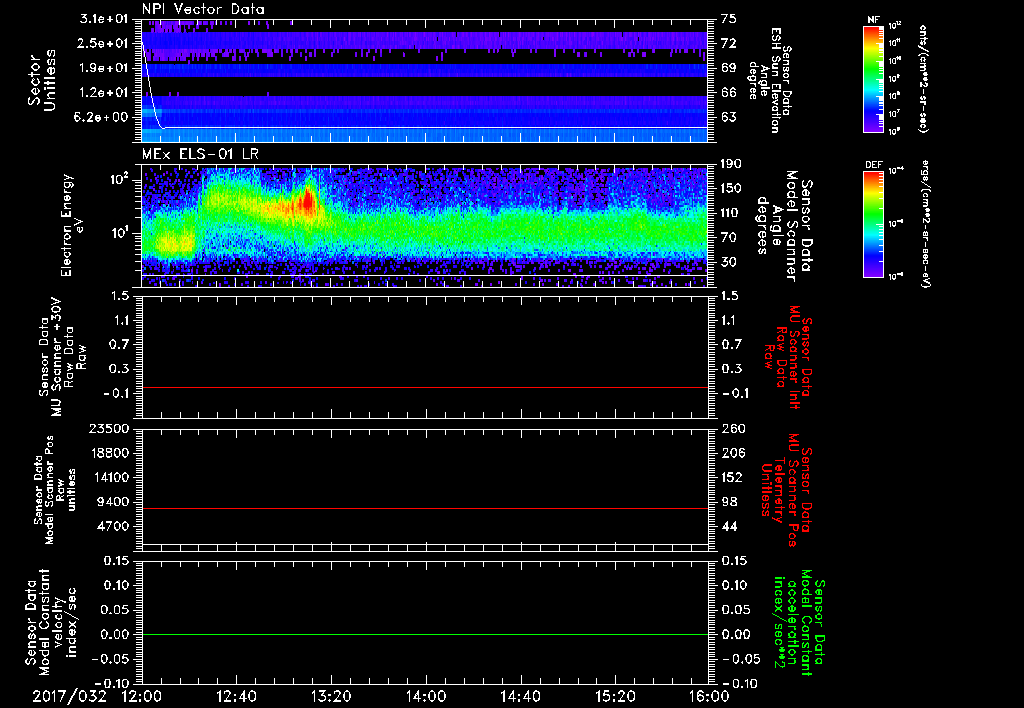Click the '152' telemetry axis value
This screenshot has height=708, width=1024.
click(731, 477)
